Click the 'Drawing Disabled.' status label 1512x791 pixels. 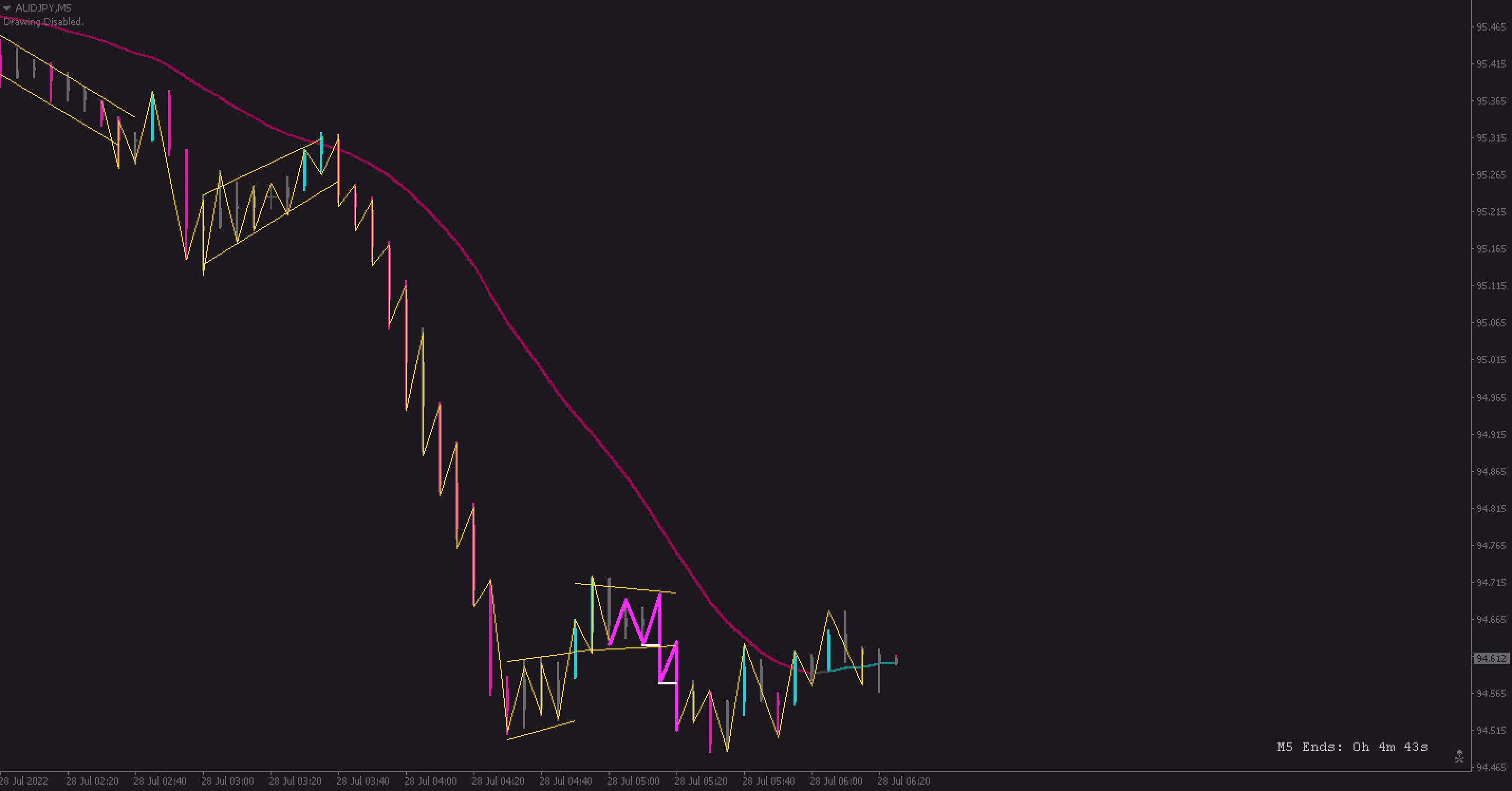(43, 22)
